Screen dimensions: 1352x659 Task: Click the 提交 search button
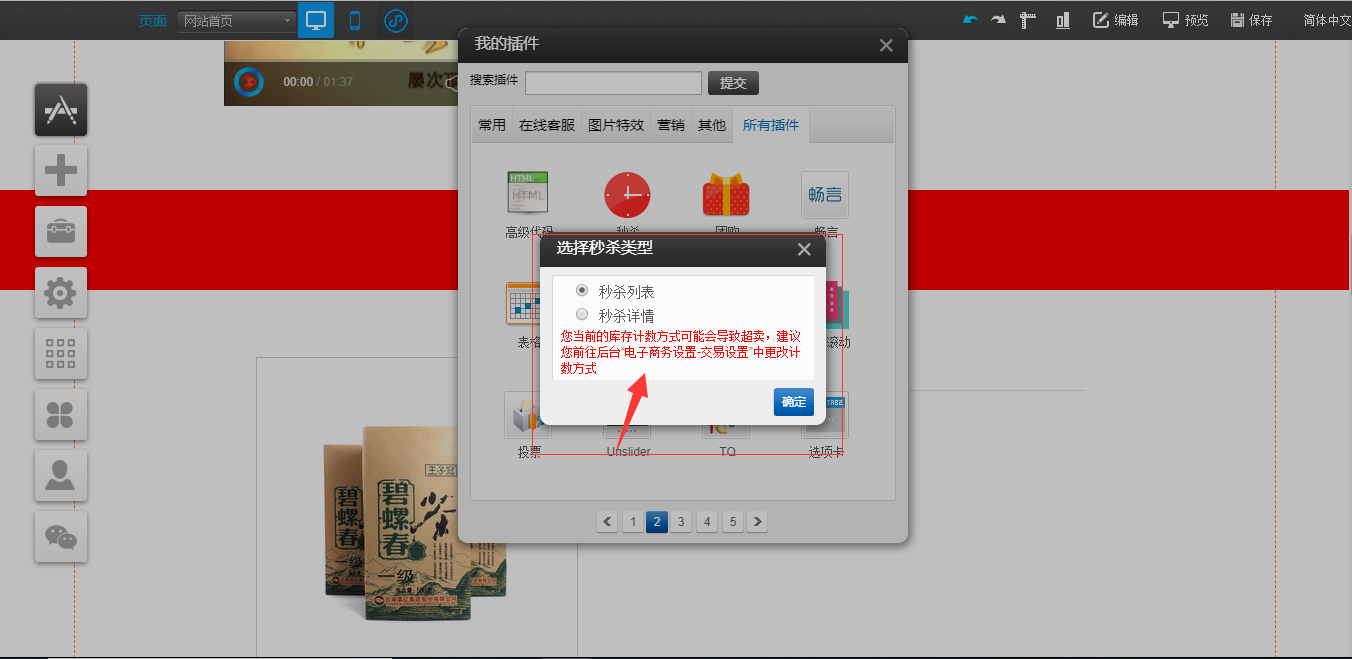click(x=733, y=83)
